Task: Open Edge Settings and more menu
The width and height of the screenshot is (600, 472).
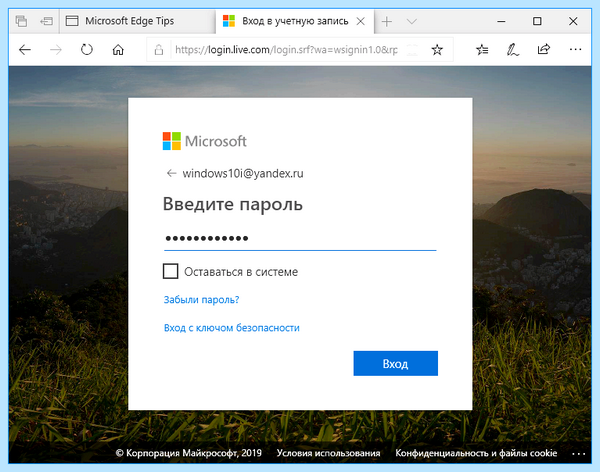Action: click(x=575, y=49)
